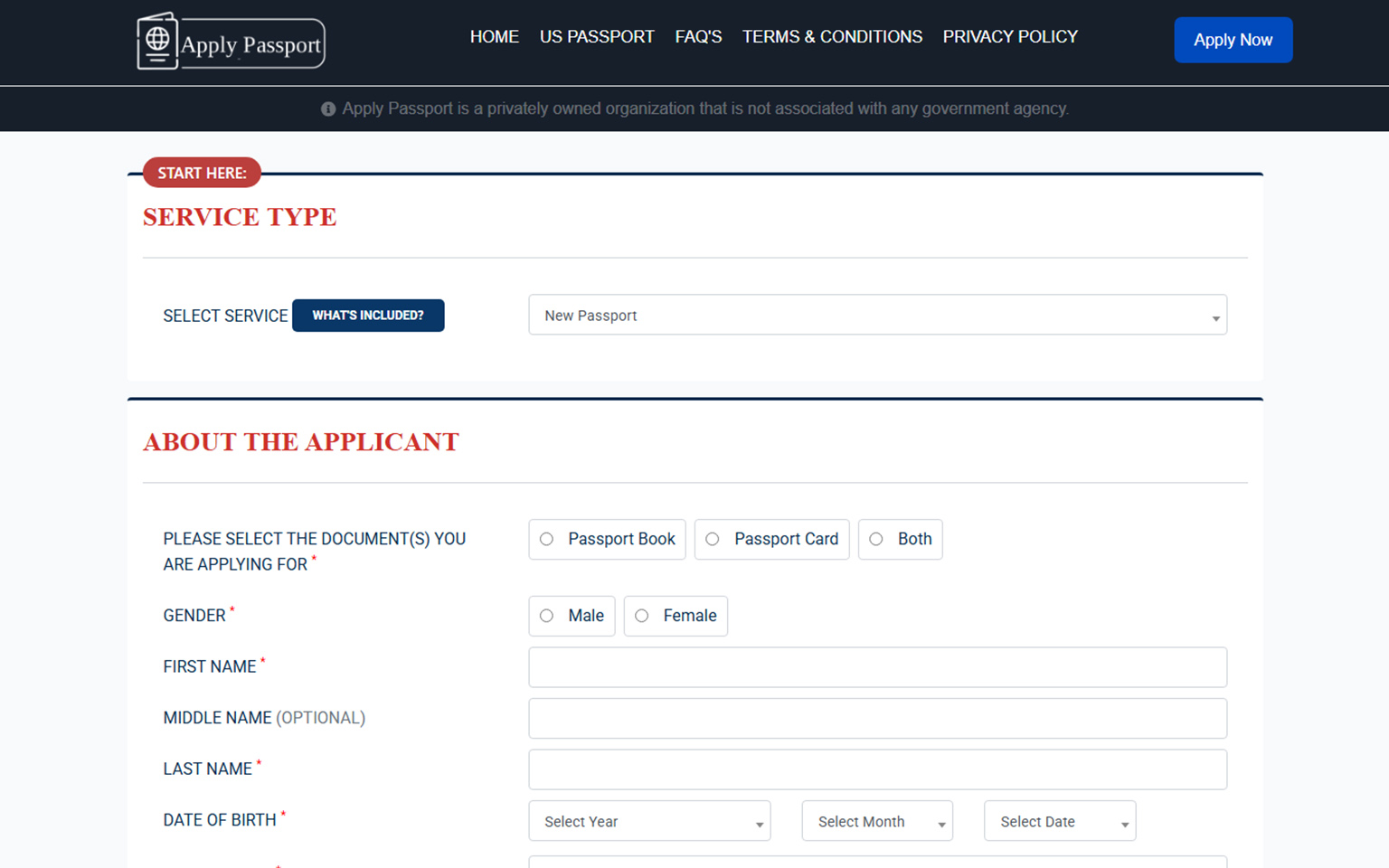Expand the Select Year dropdown
Image resolution: width=1389 pixels, height=868 pixels.
[649, 821]
